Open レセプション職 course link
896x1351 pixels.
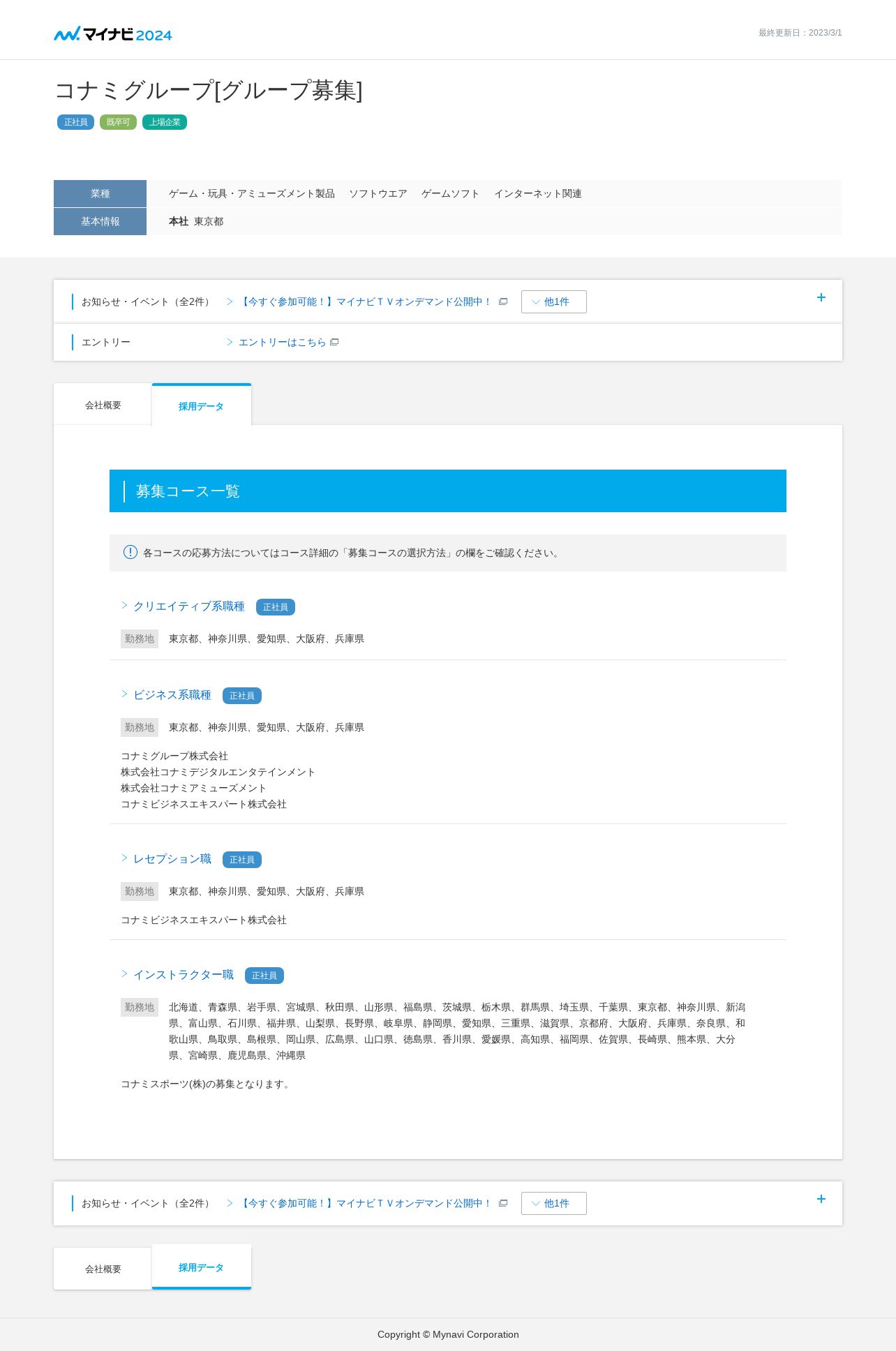pyautogui.click(x=172, y=858)
